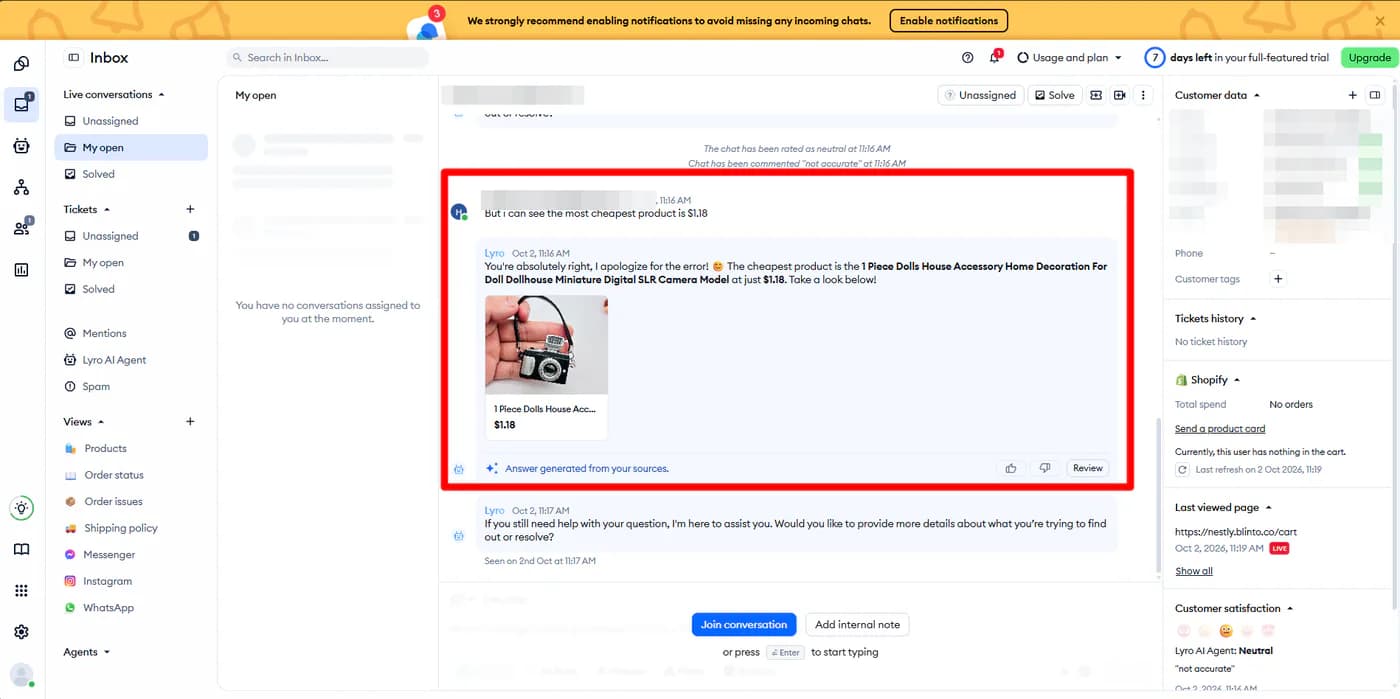Open Lyro AI Agent in sidebar
The width and height of the screenshot is (1400, 699).
tap(131, 360)
